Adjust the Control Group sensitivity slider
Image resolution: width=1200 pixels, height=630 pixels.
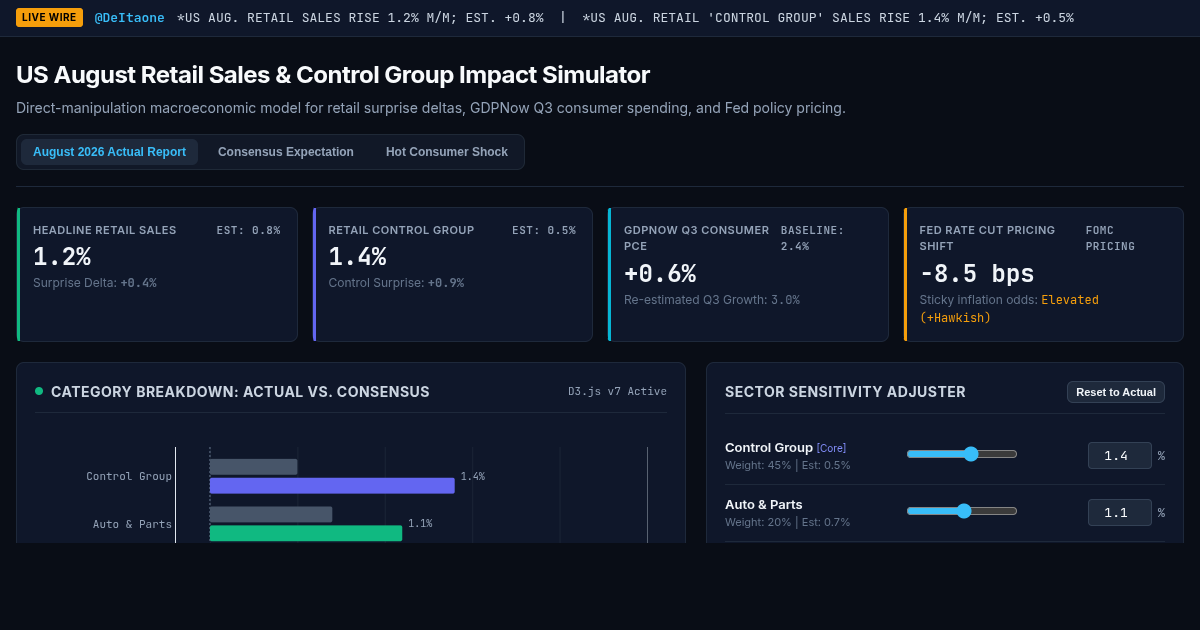pos(962,454)
